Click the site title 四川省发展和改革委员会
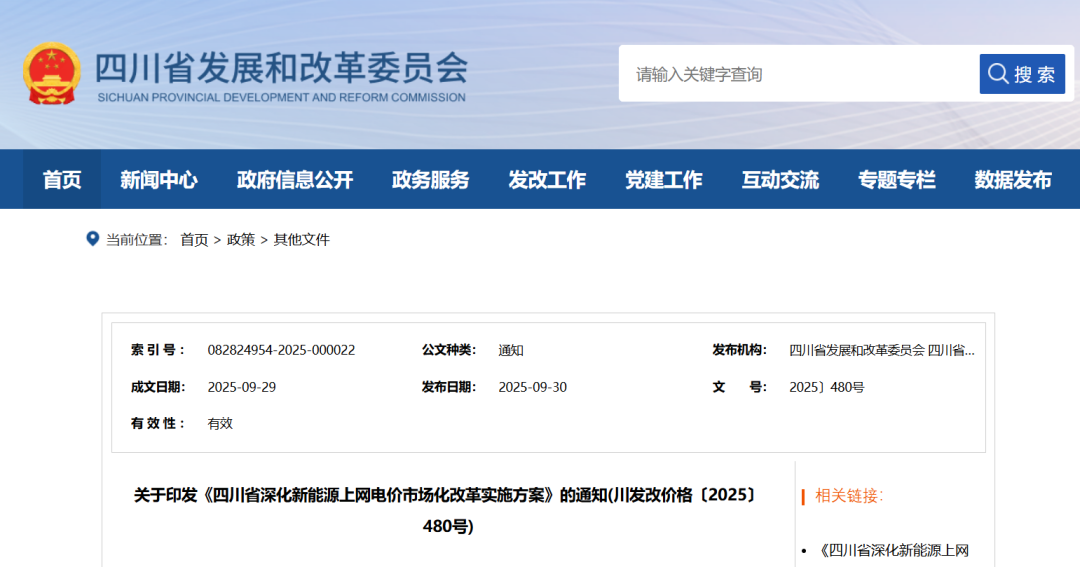This screenshot has height=567, width=1080. pyautogui.click(x=281, y=68)
